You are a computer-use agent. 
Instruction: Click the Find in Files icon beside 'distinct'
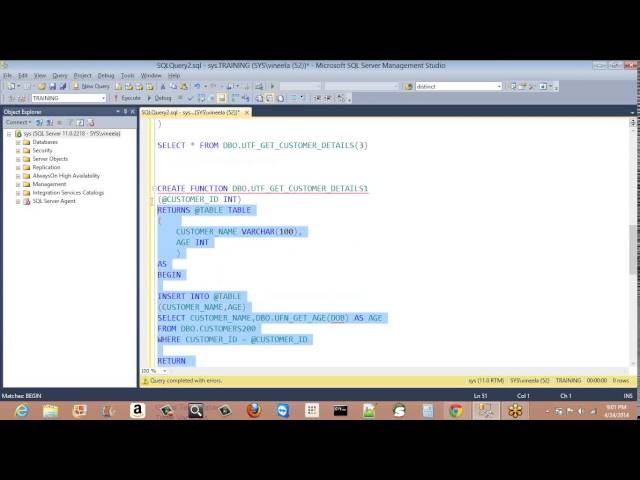click(x=408, y=87)
